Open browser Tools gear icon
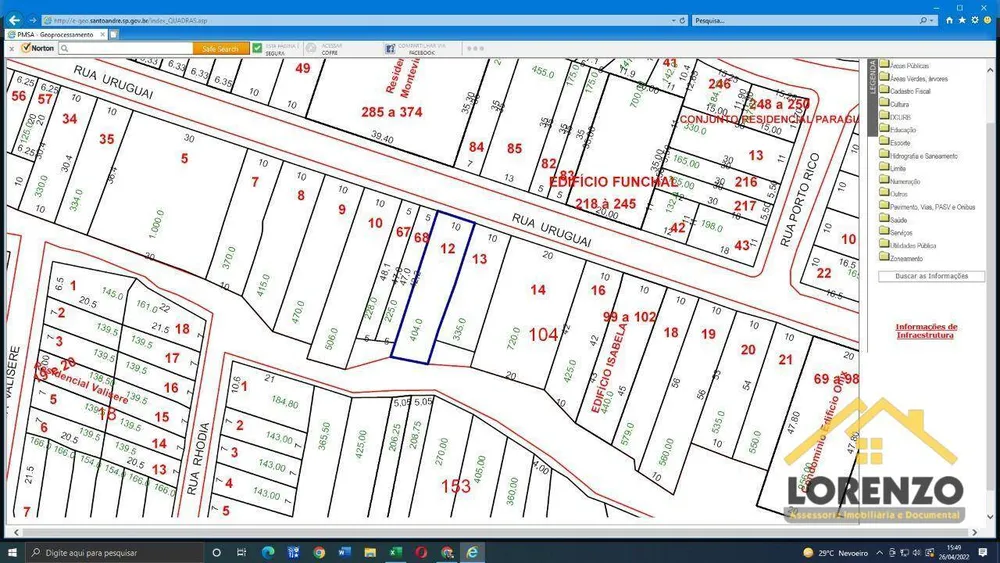Viewport: 1000px width, 563px height. click(974, 20)
